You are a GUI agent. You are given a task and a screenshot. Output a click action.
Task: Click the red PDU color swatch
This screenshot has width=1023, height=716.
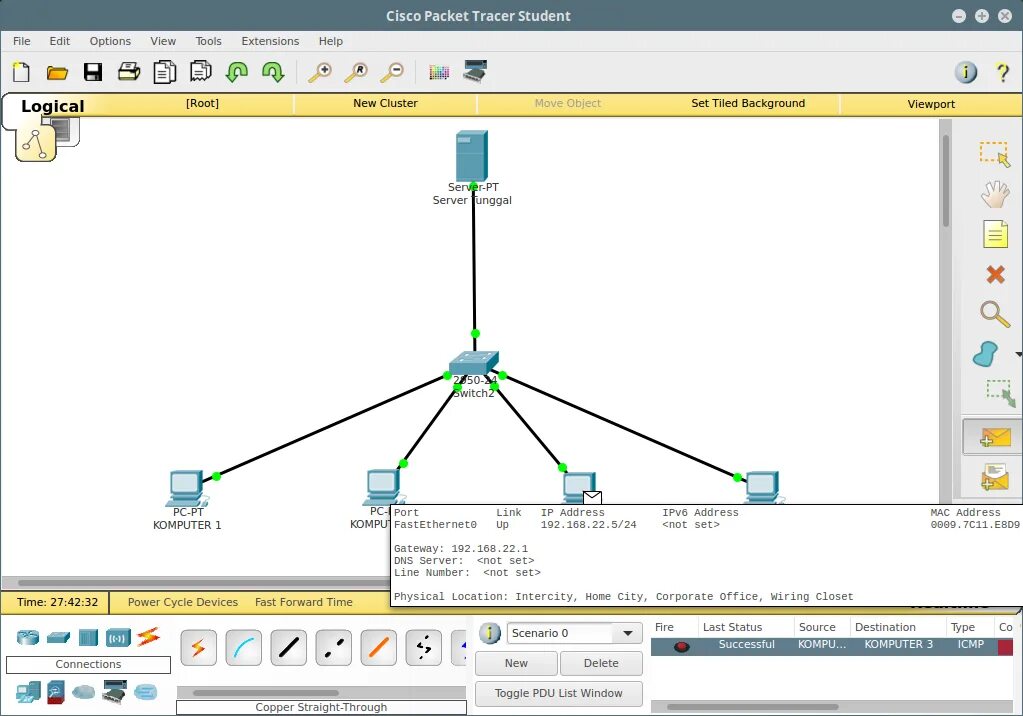pos(1005,646)
